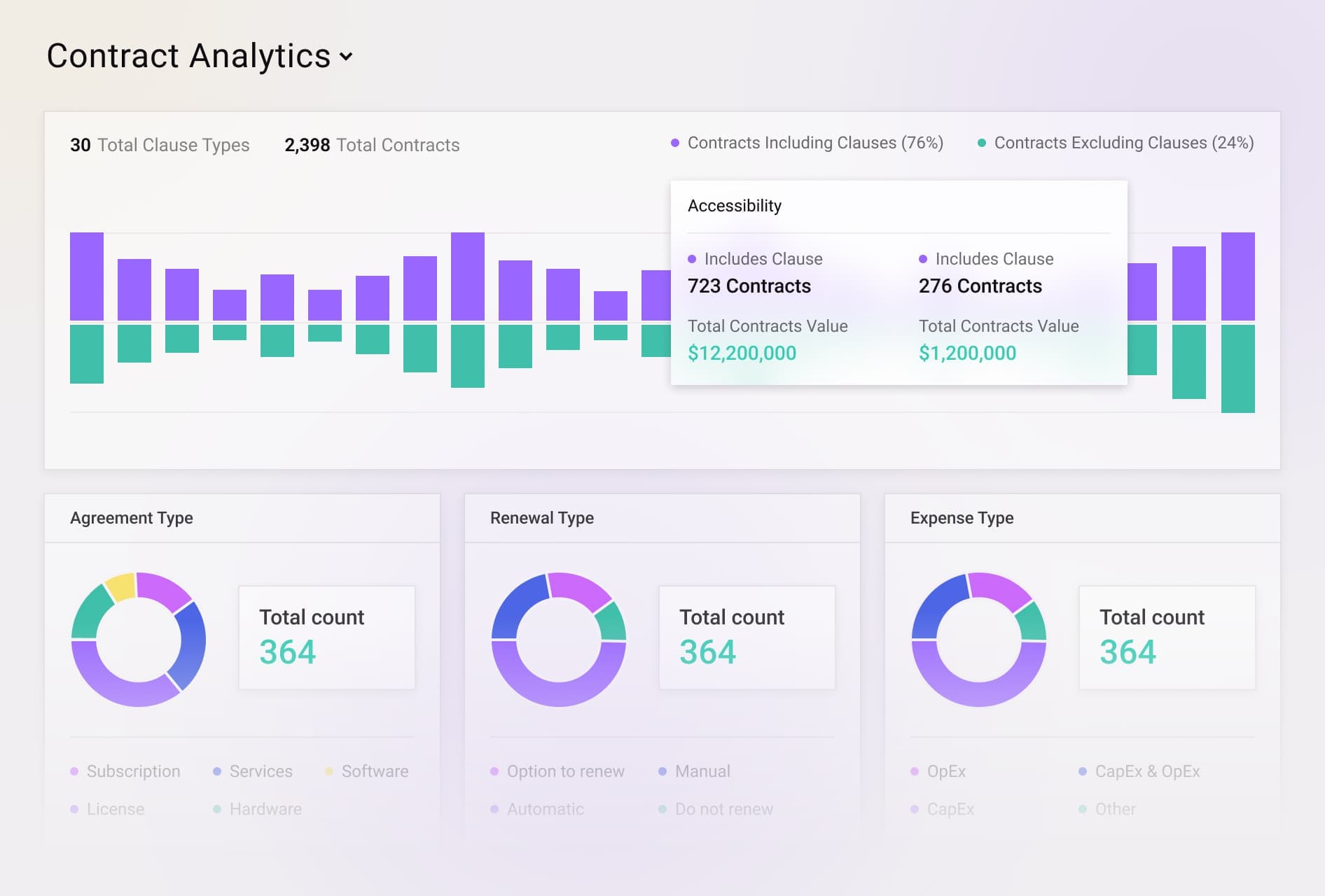Click the $12,200,000 total contracts value

coord(742,353)
